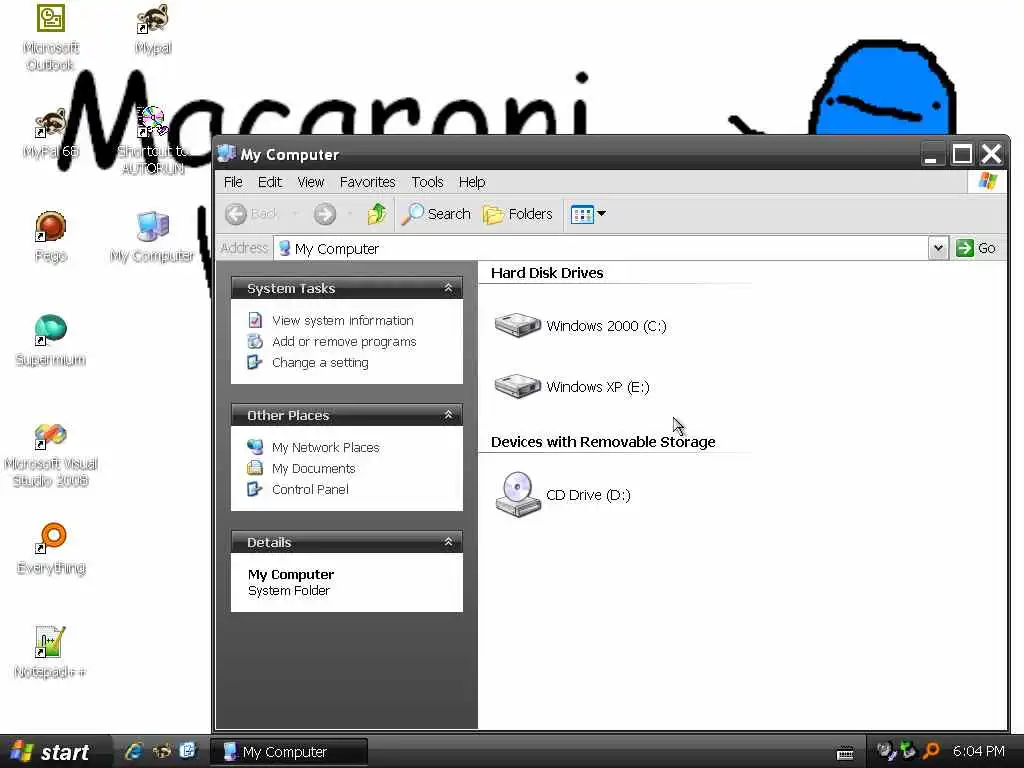
Task: Click the My Documents sidebar icon
Action: click(255, 468)
